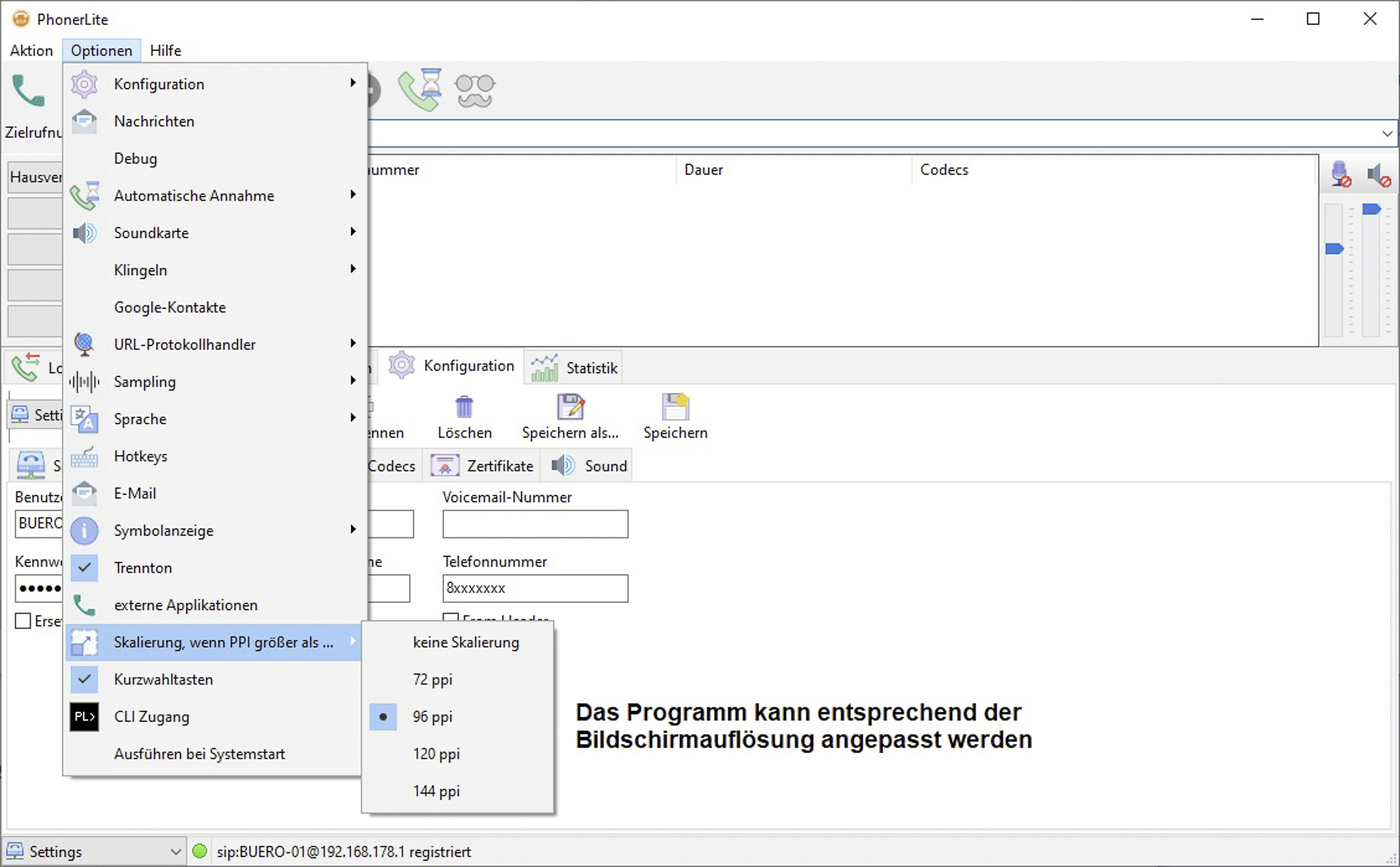Click the Speichern save icon
Image resolution: width=1400 pixels, height=867 pixels.
[x=676, y=406]
